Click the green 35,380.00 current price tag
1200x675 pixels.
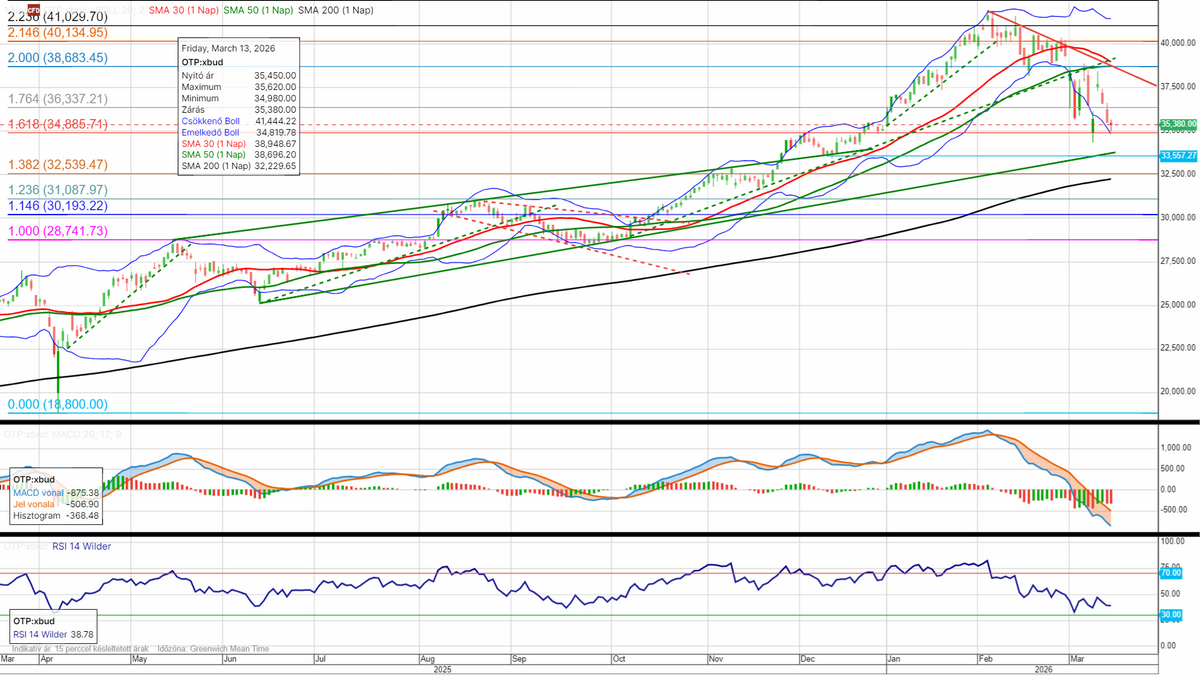(1178, 125)
